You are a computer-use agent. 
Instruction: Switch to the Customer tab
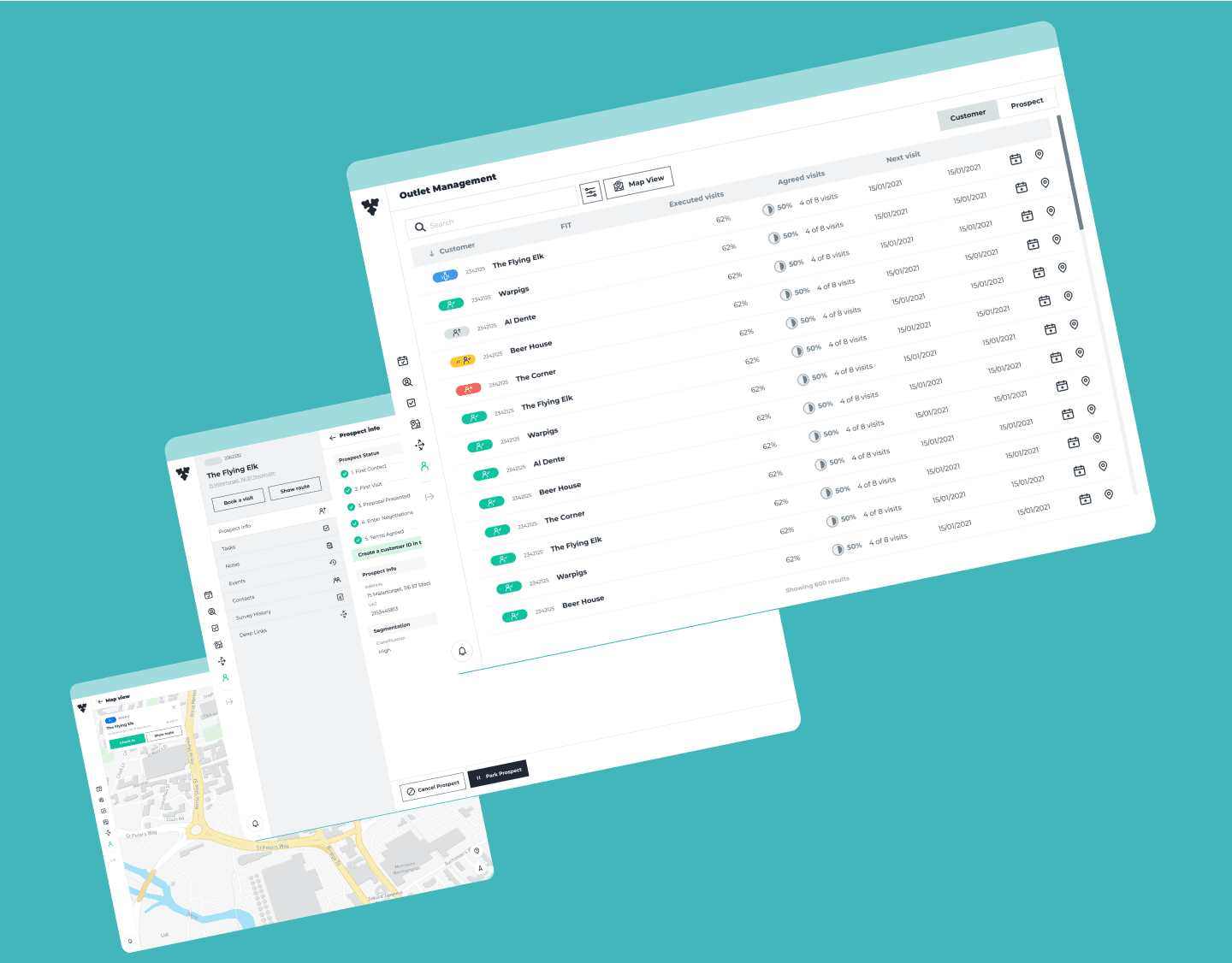point(968,115)
